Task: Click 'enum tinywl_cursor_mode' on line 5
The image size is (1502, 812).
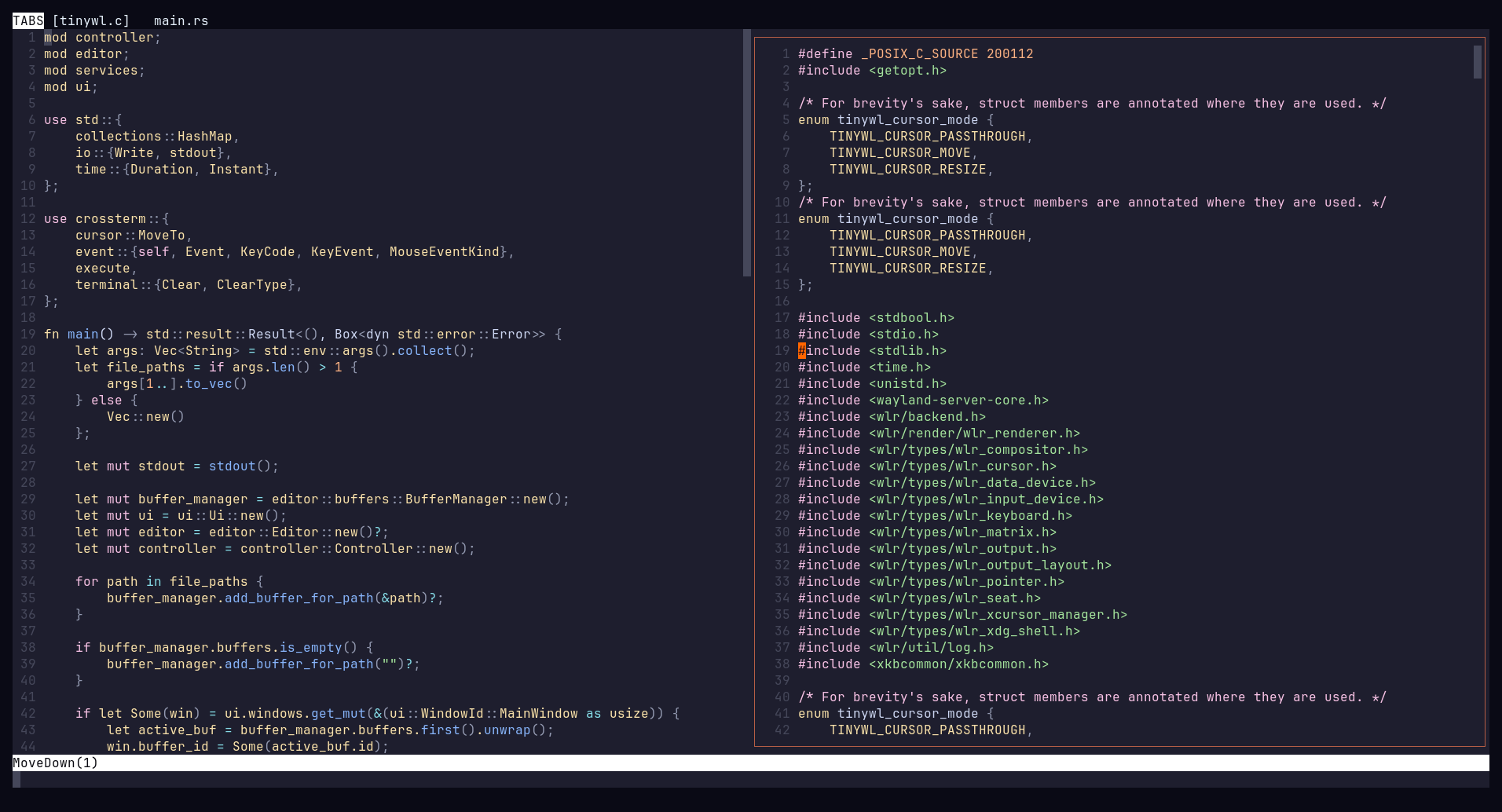Action: pos(896,119)
